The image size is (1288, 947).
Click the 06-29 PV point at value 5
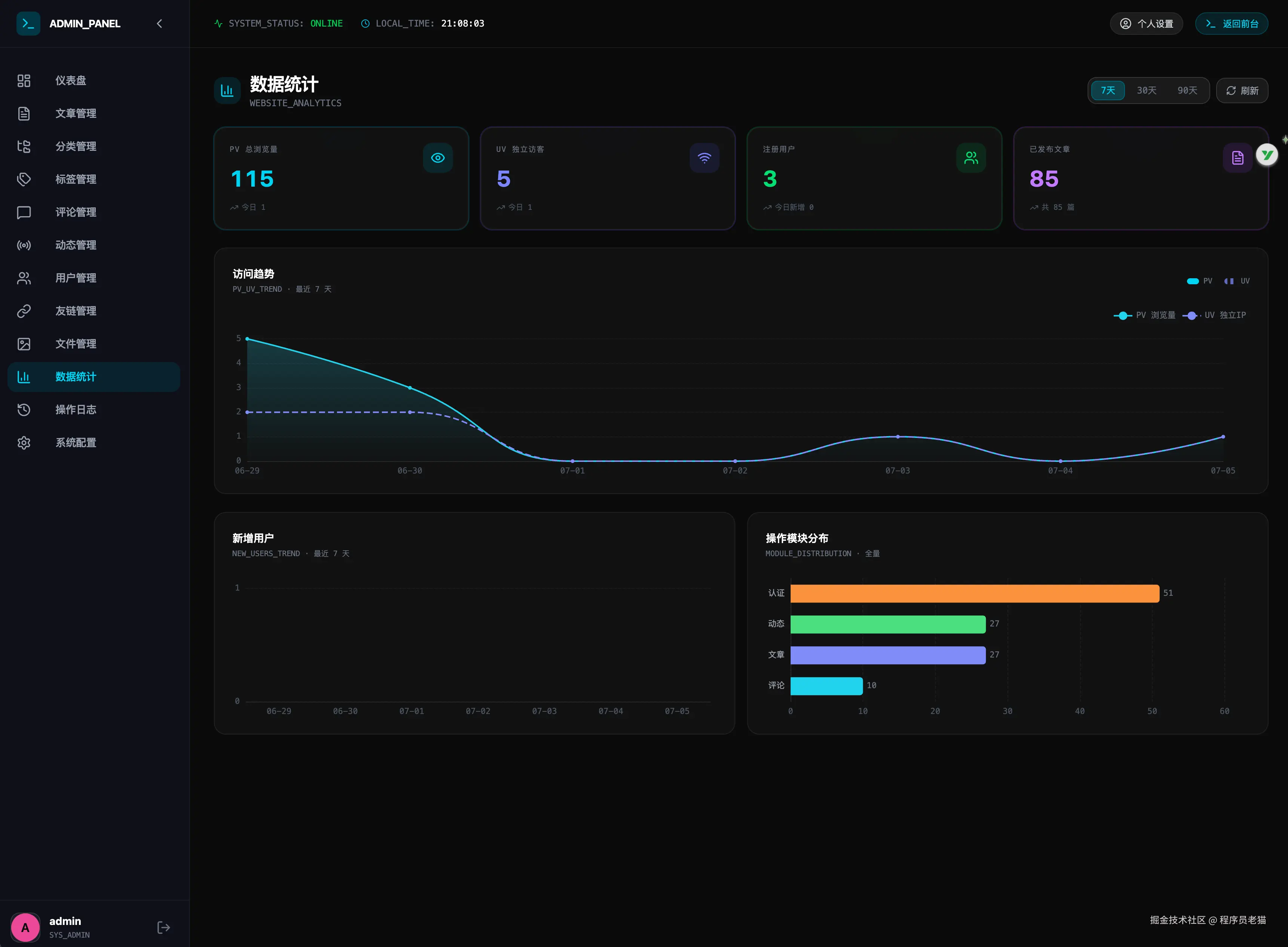[x=247, y=339]
